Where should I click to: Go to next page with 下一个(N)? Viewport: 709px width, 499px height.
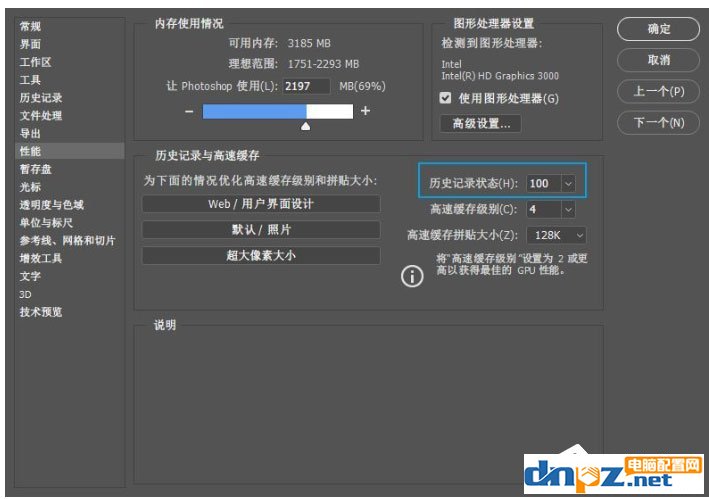658,122
